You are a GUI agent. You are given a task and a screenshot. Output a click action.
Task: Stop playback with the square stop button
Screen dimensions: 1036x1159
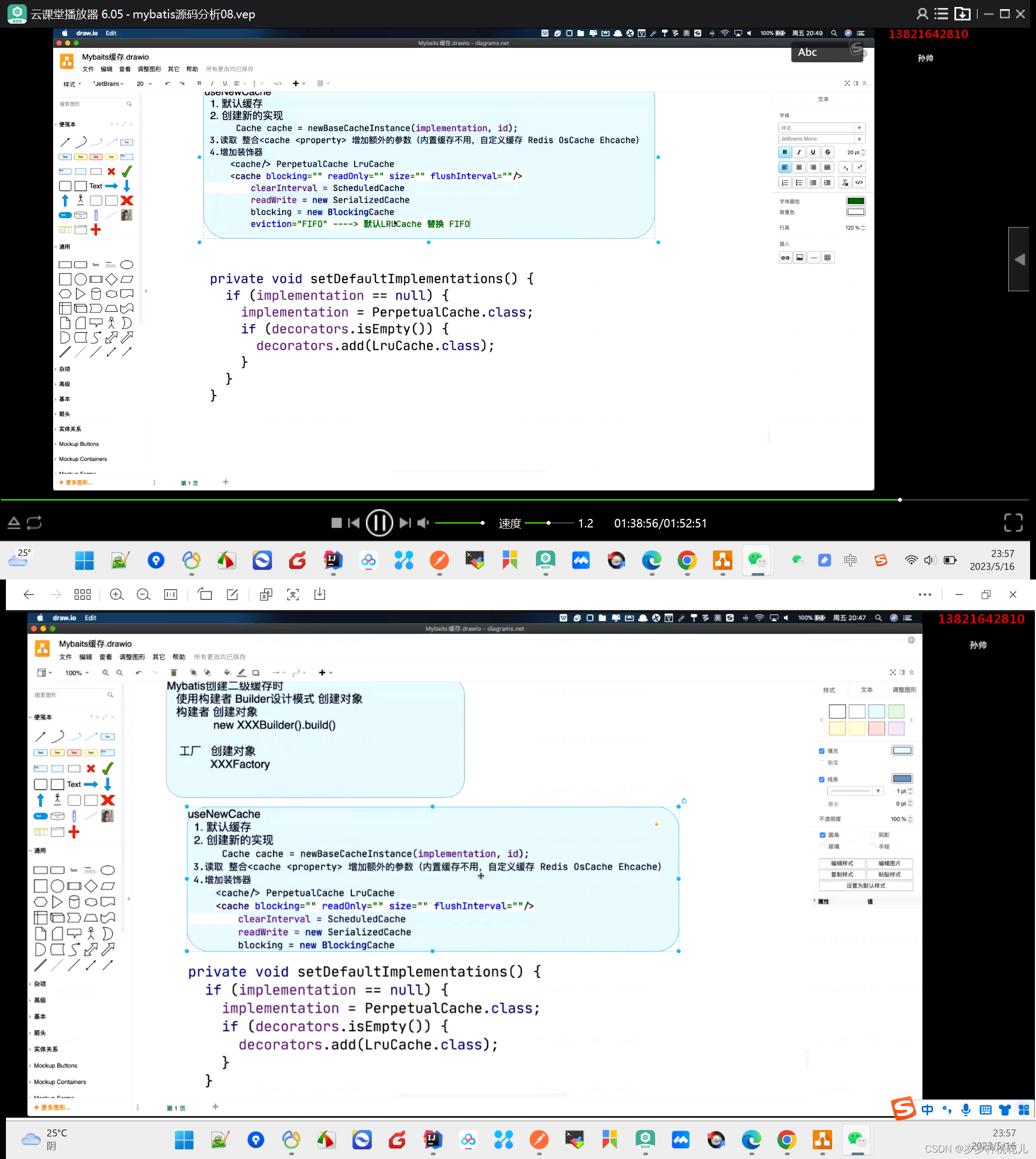click(336, 523)
